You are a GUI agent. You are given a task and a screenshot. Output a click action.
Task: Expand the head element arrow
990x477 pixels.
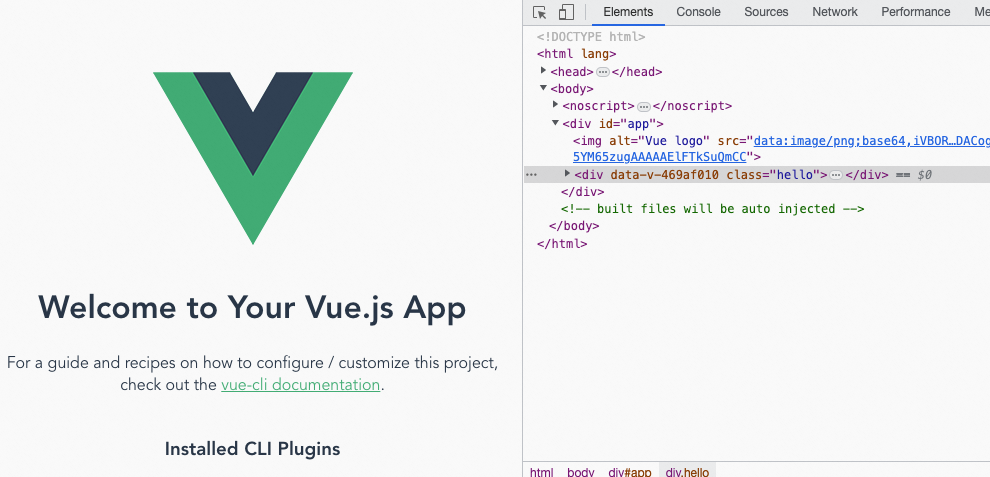[x=544, y=71]
